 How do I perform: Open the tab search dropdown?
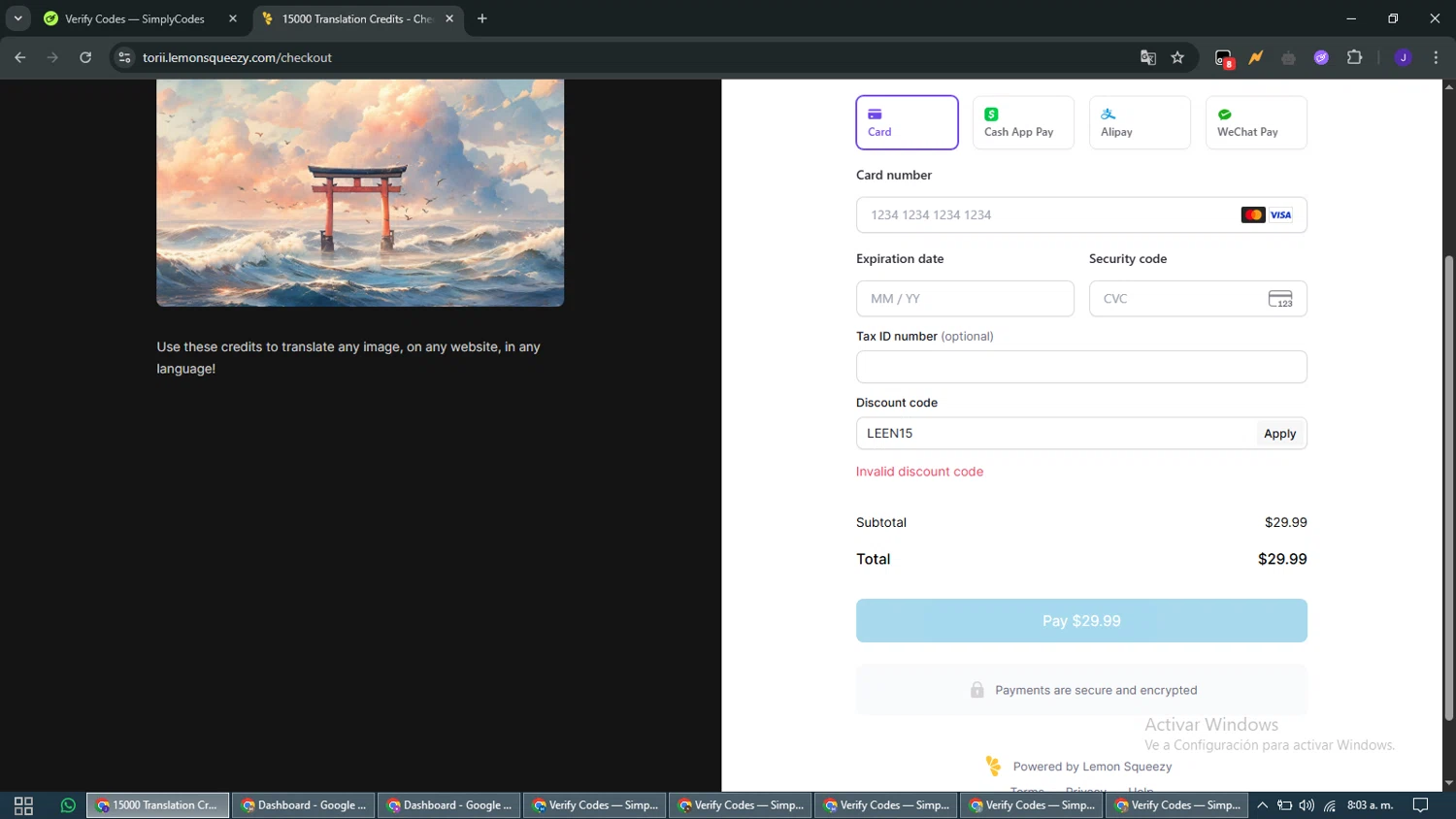(x=17, y=18)
